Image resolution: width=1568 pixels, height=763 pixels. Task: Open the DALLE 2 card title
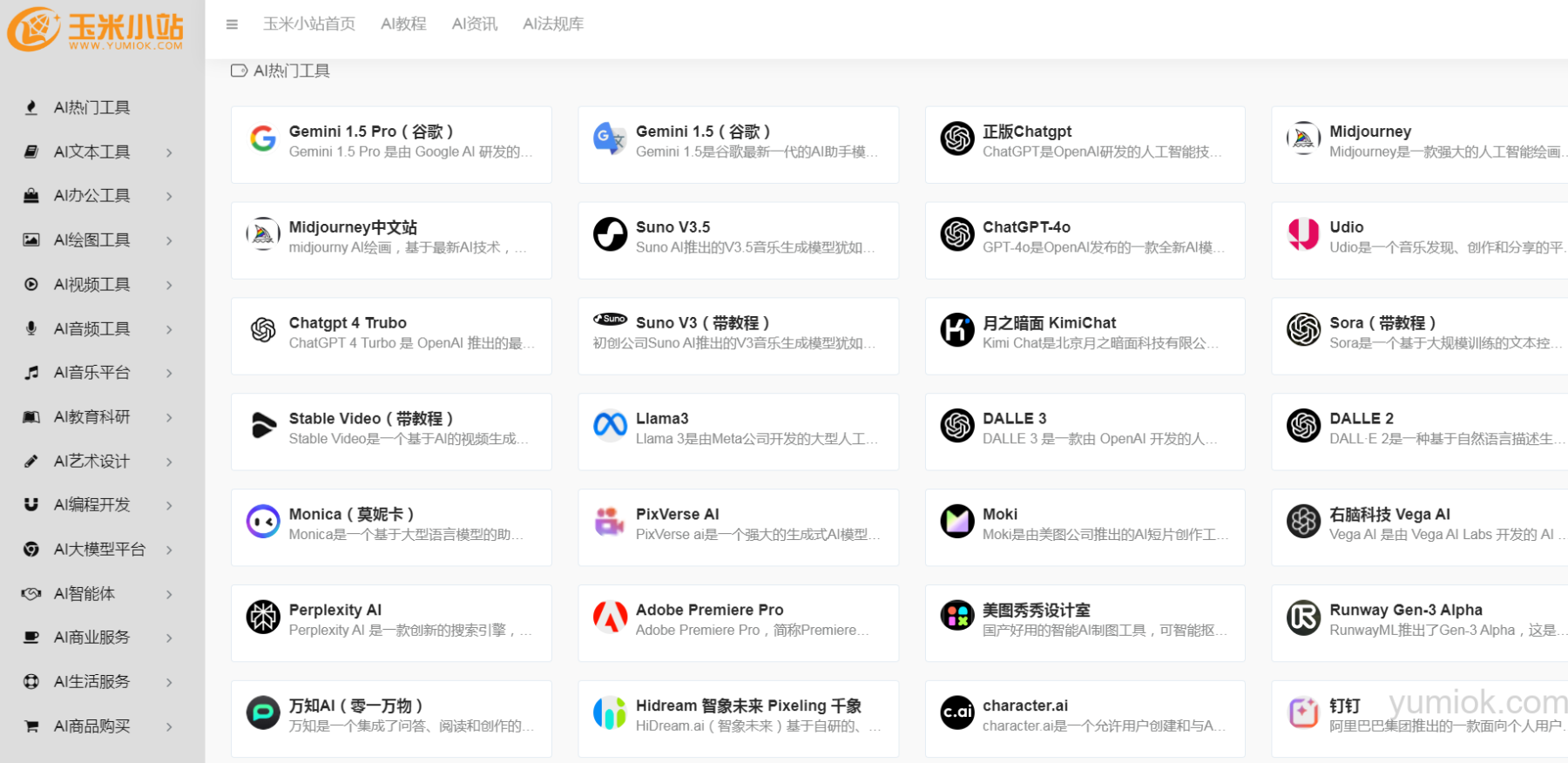point(1362,419)
